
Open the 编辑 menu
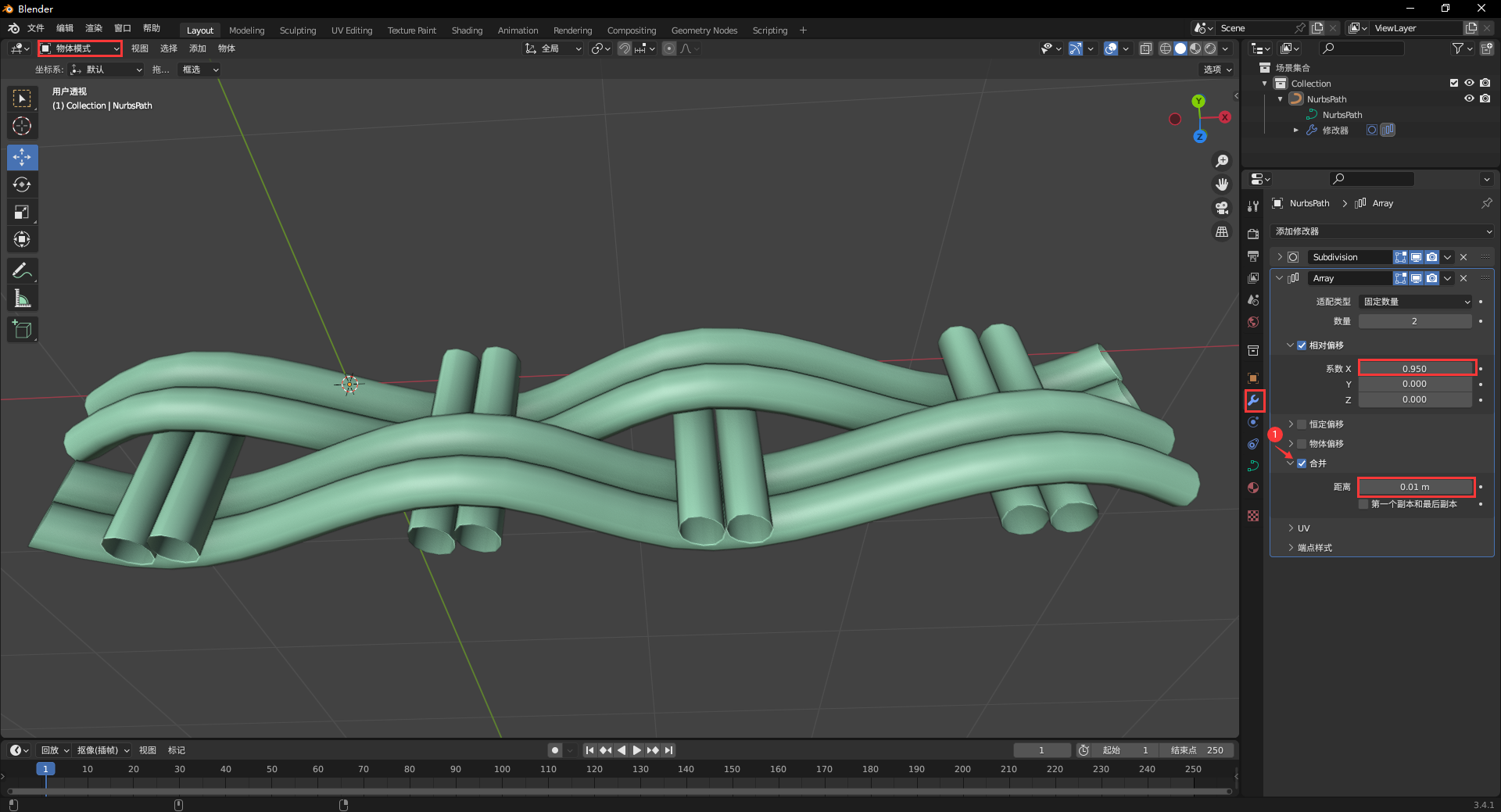(65, 28)
